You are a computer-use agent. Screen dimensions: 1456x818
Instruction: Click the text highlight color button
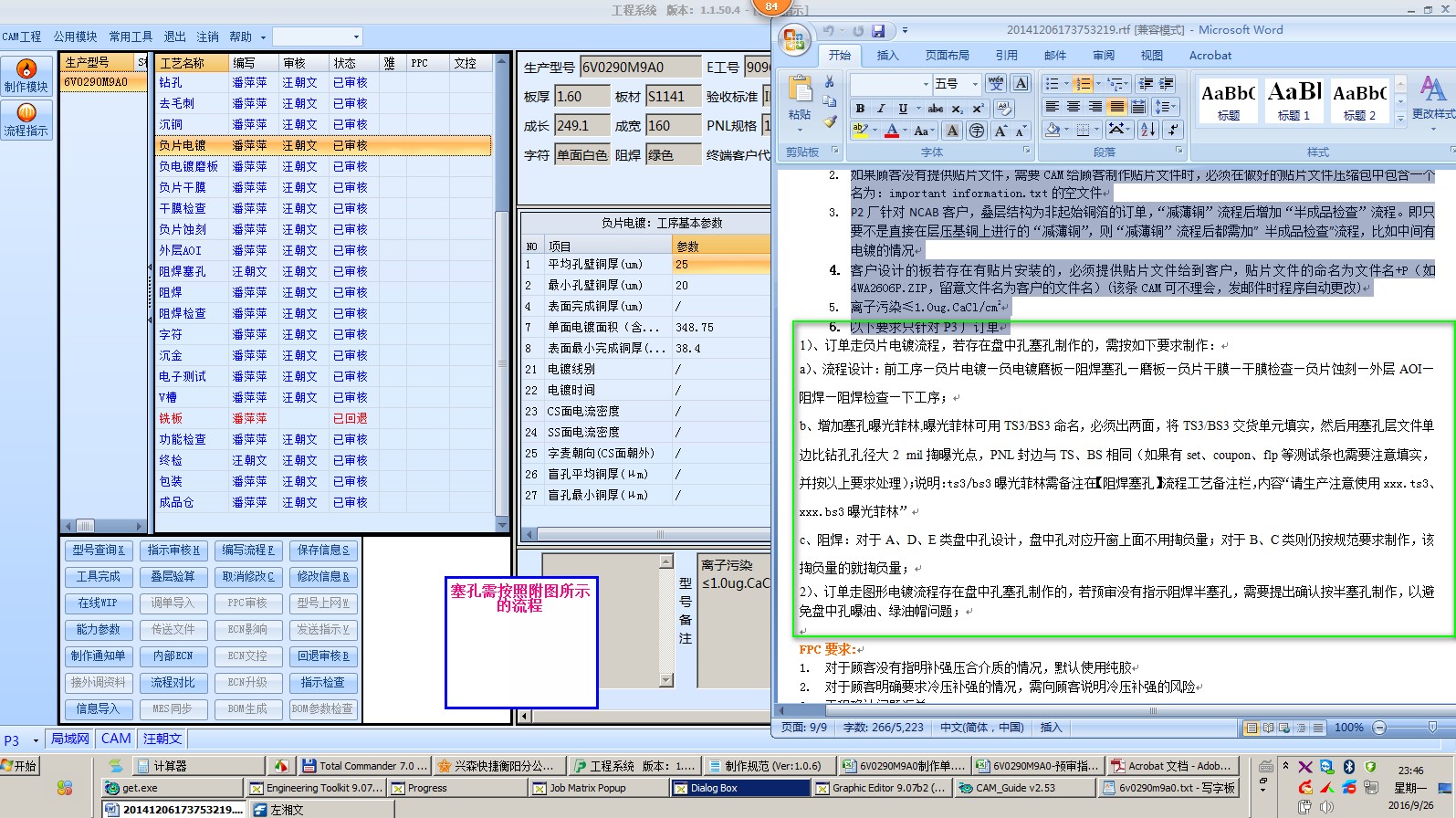860,131
